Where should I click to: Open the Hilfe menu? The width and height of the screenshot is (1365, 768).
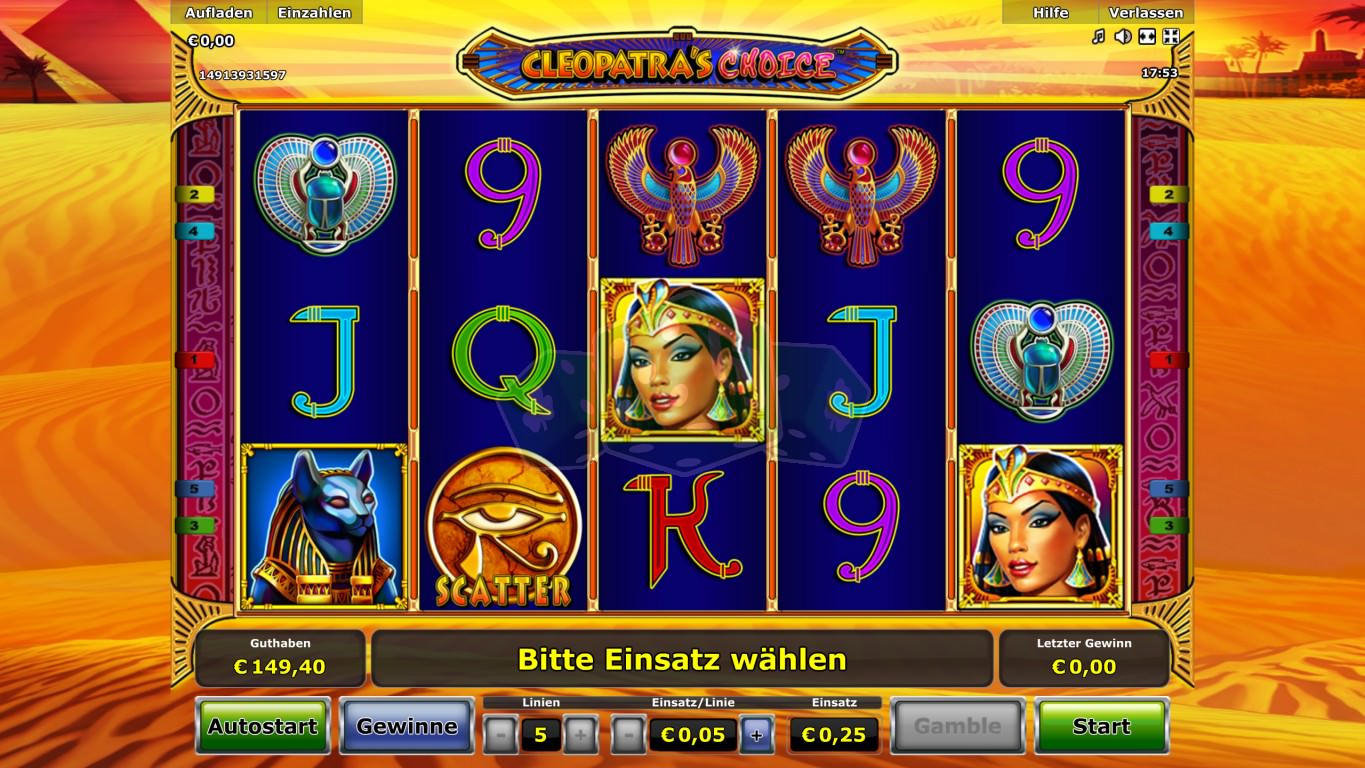pyautogui.click(x=1050, y=13)
